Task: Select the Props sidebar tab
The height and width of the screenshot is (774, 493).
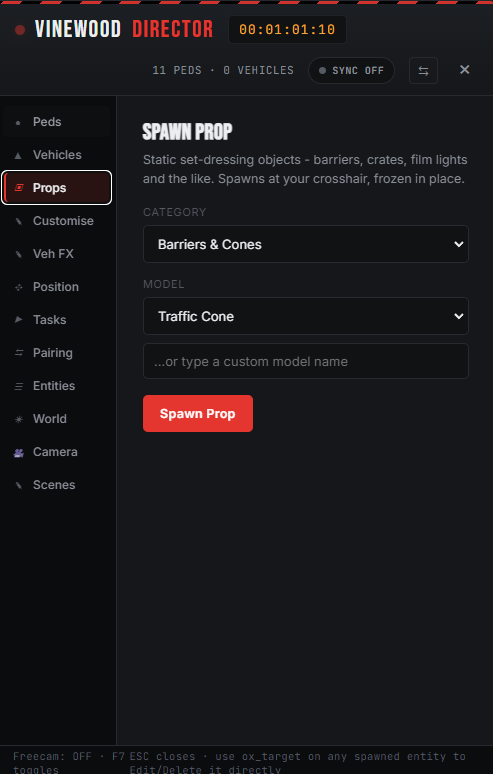Action: 56,188
